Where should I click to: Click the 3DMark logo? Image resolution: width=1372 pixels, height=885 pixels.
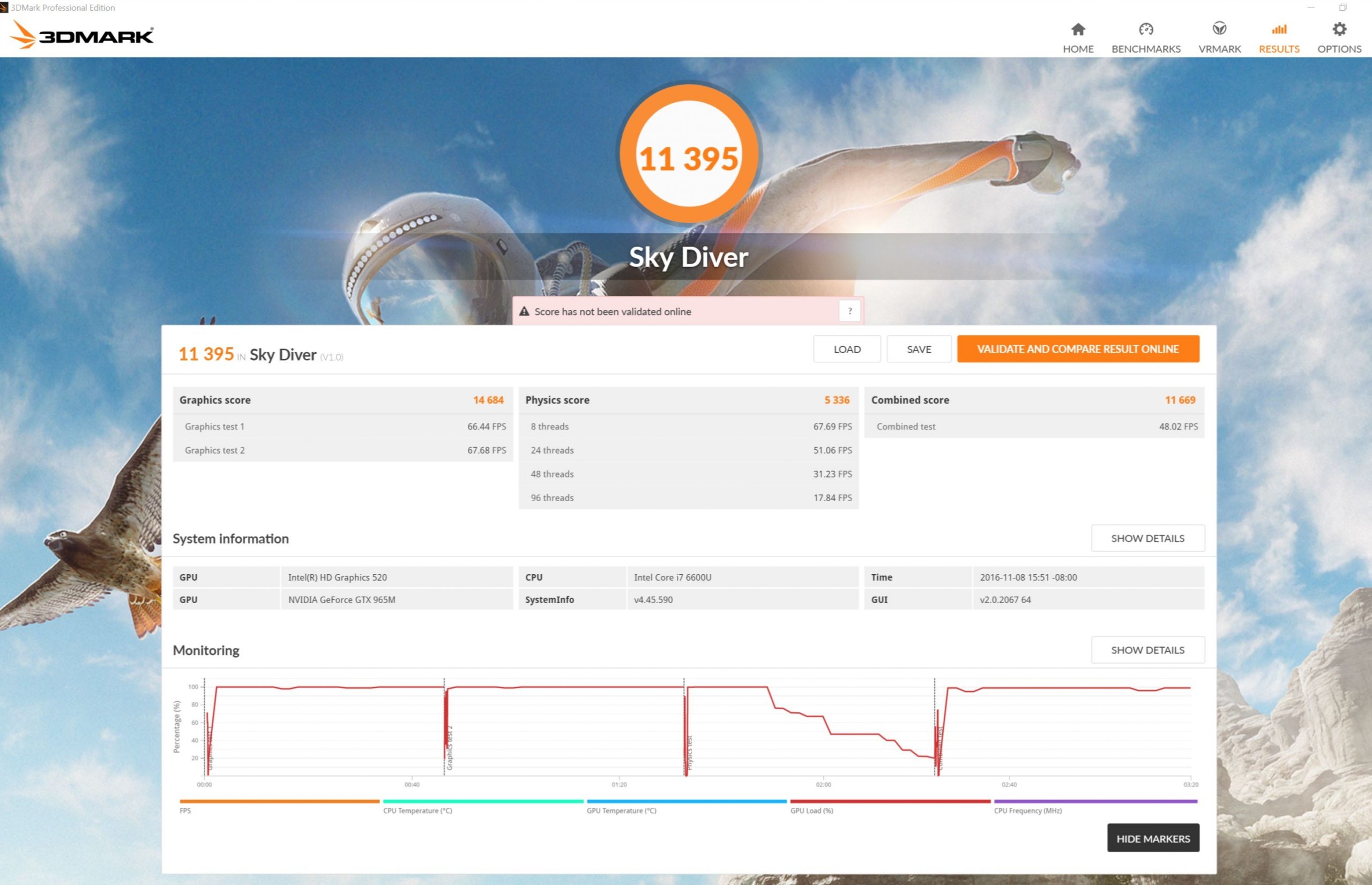82,34
